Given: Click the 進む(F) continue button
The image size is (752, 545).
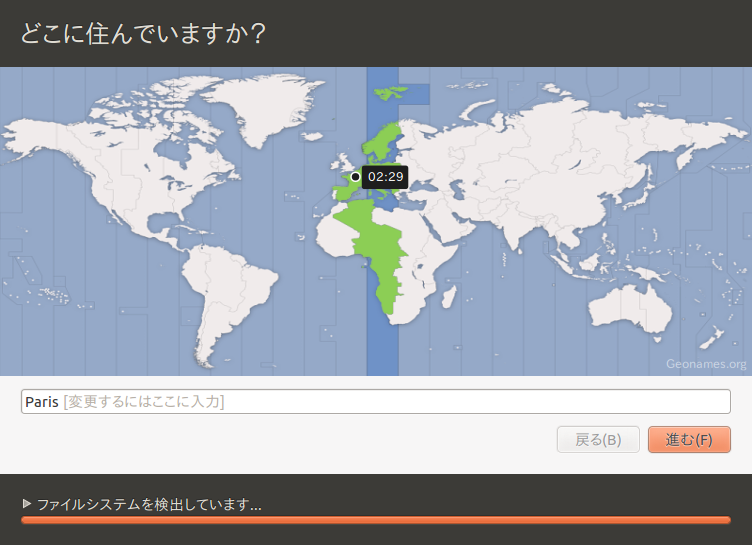Looking at the screenshot, I should 689,439.
